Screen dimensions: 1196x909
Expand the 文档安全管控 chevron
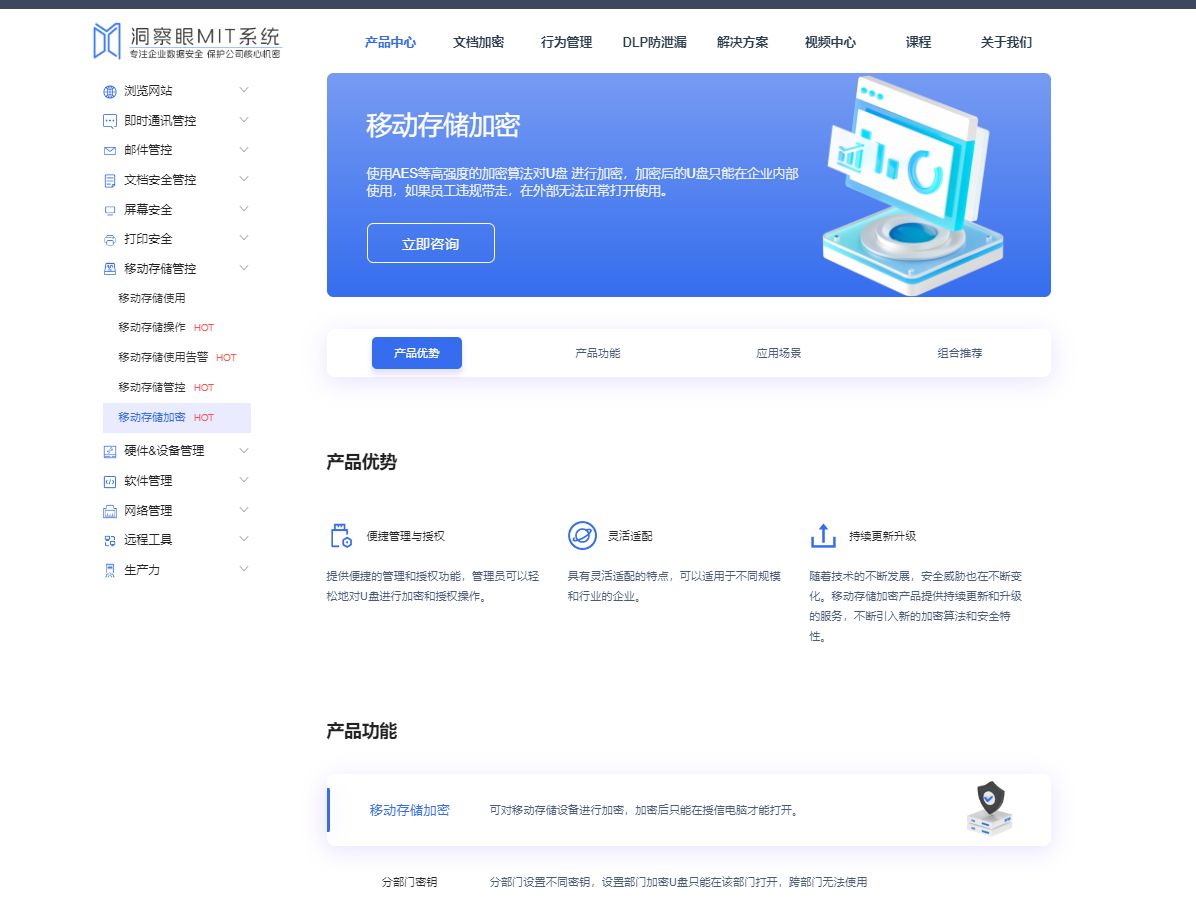tap(244, 178)
